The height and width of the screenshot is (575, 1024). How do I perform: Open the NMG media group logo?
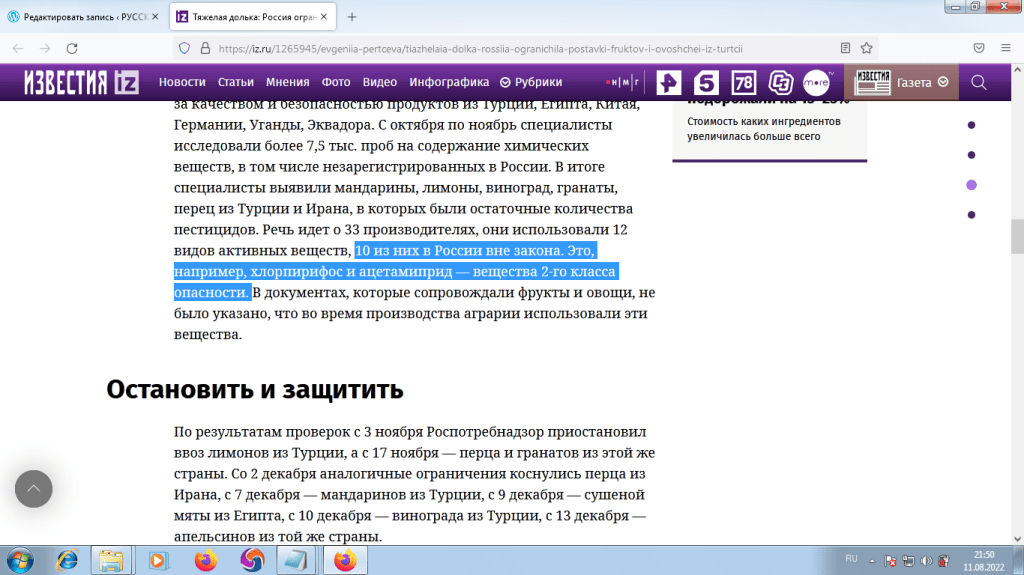pyautogui.click(x=622, y=82)
